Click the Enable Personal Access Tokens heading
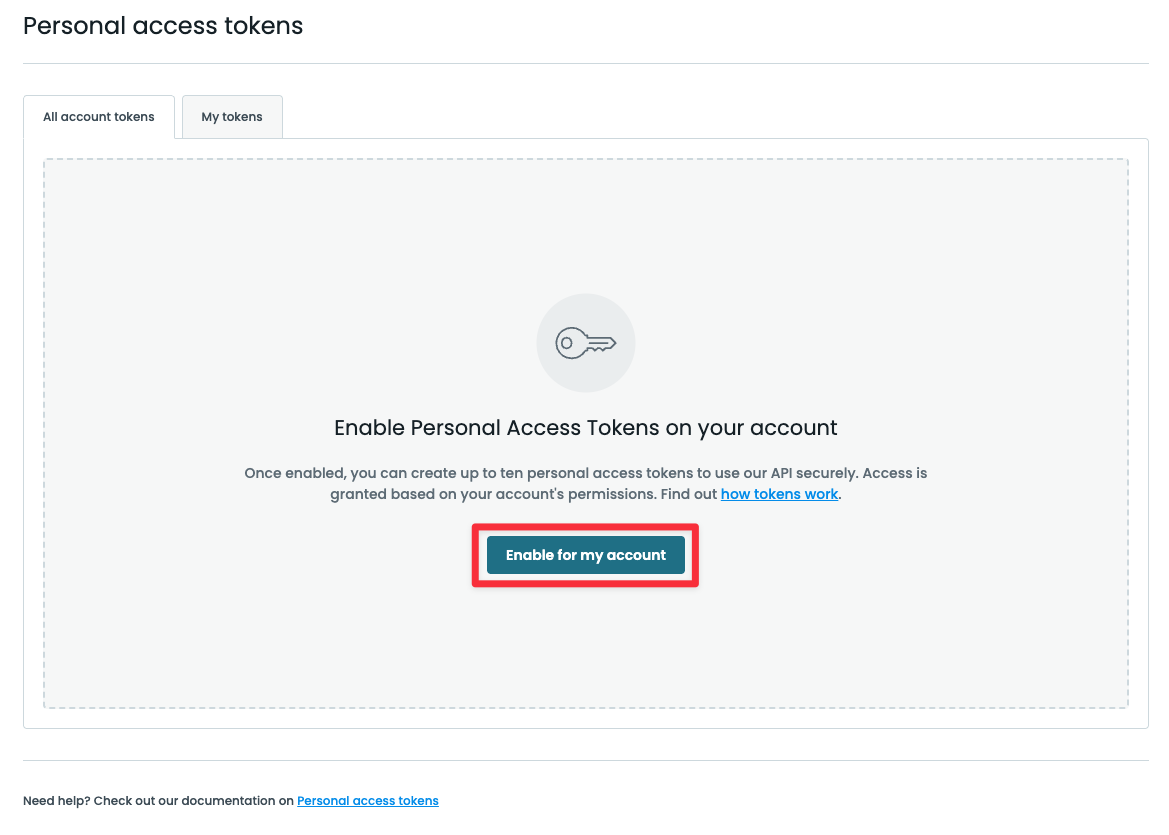The height and width of the screenshot is (835, 1169). [586, 428]
